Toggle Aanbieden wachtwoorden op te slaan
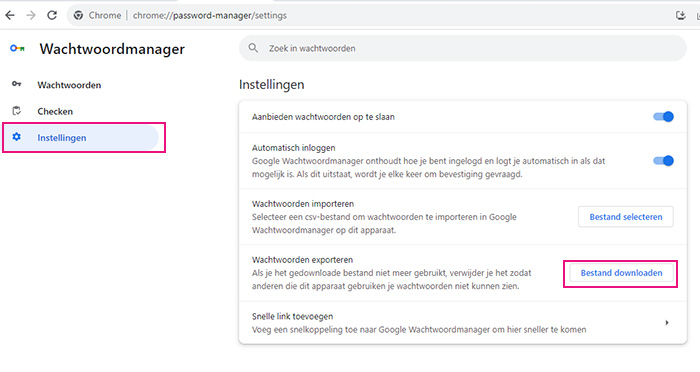The height and width of the screenshot is (372, 700). click(663, 117)
